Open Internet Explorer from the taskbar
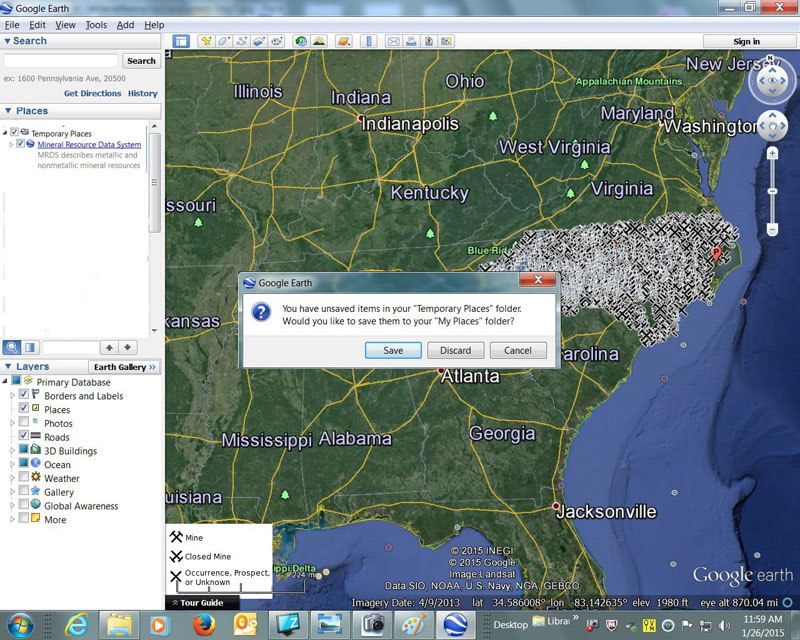The height and width of the screenshot is (640, 800). (77, 625)
